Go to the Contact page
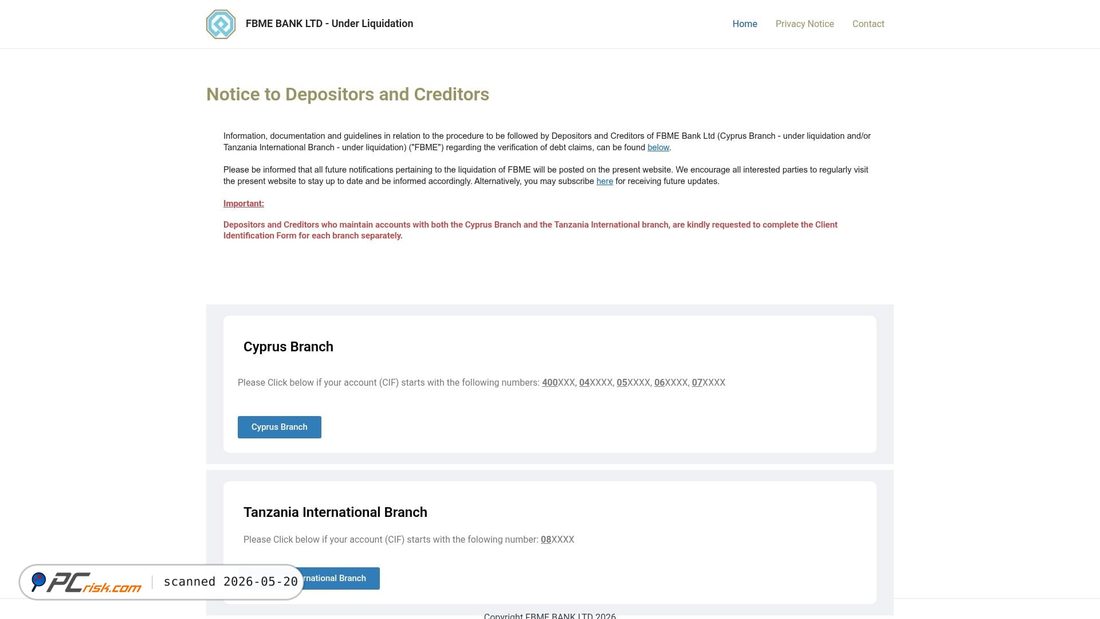Screen dimensions: 1100x619 (x=868, y=24)
